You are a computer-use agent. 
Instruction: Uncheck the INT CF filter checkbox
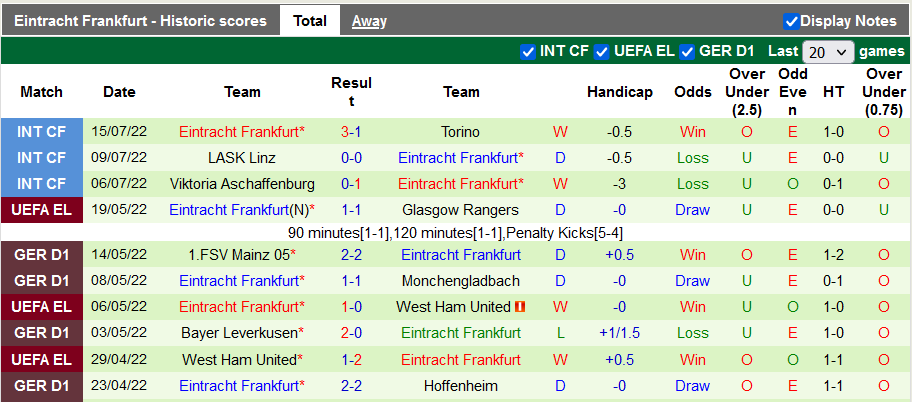pyautogui.click(x=528, y=52)
